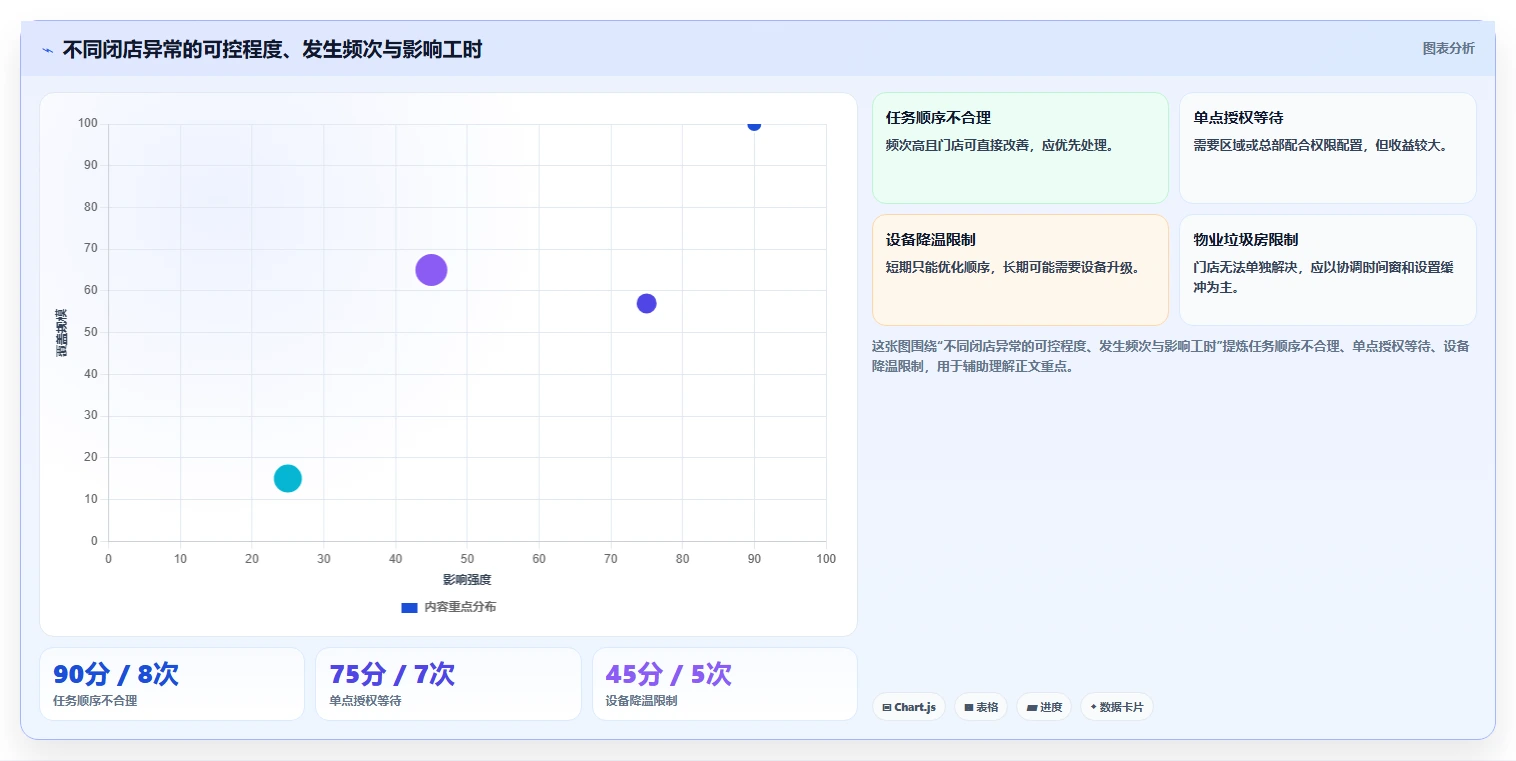Viewport: 1516px width, 761px height.
Task: Select the 表格 tag chip
Action: 981,707
